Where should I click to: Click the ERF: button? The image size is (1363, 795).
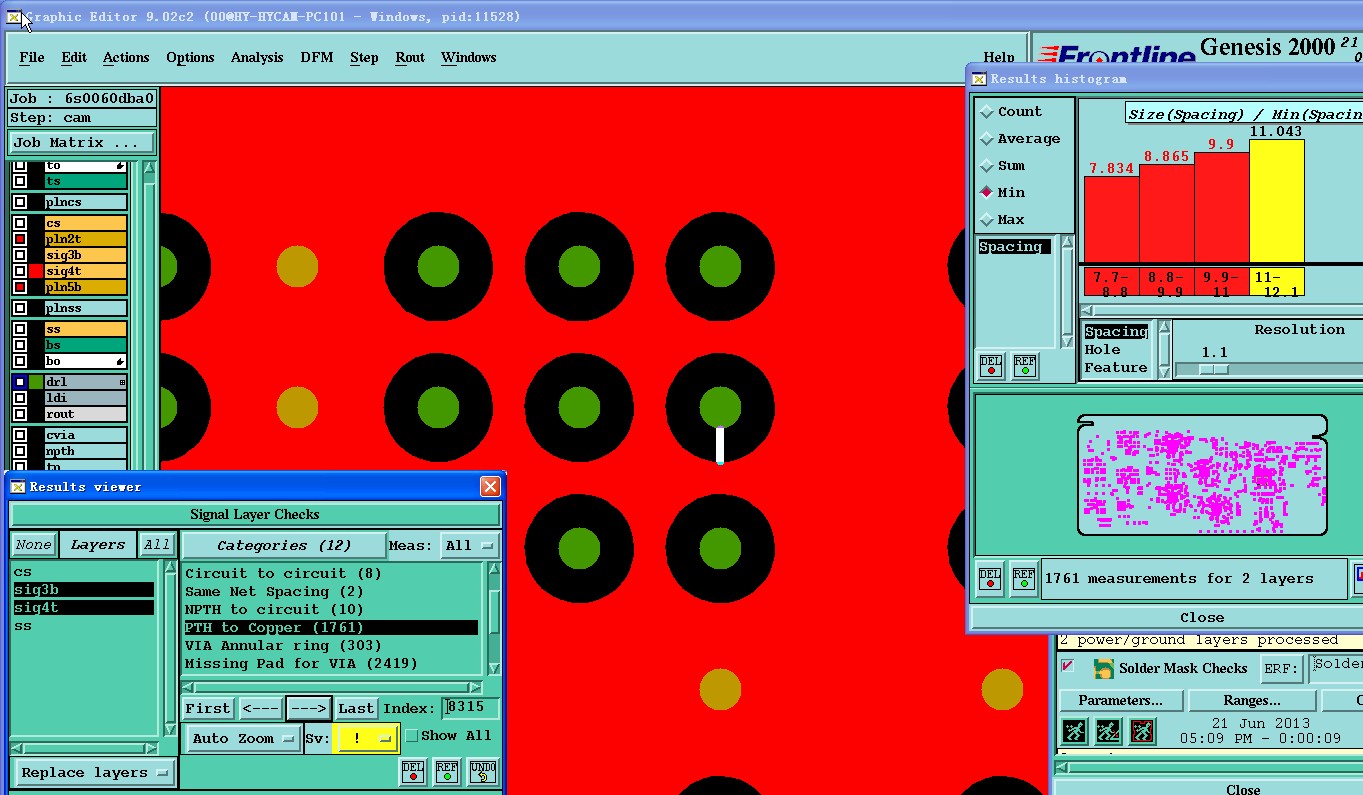[x=1283, y=668]
